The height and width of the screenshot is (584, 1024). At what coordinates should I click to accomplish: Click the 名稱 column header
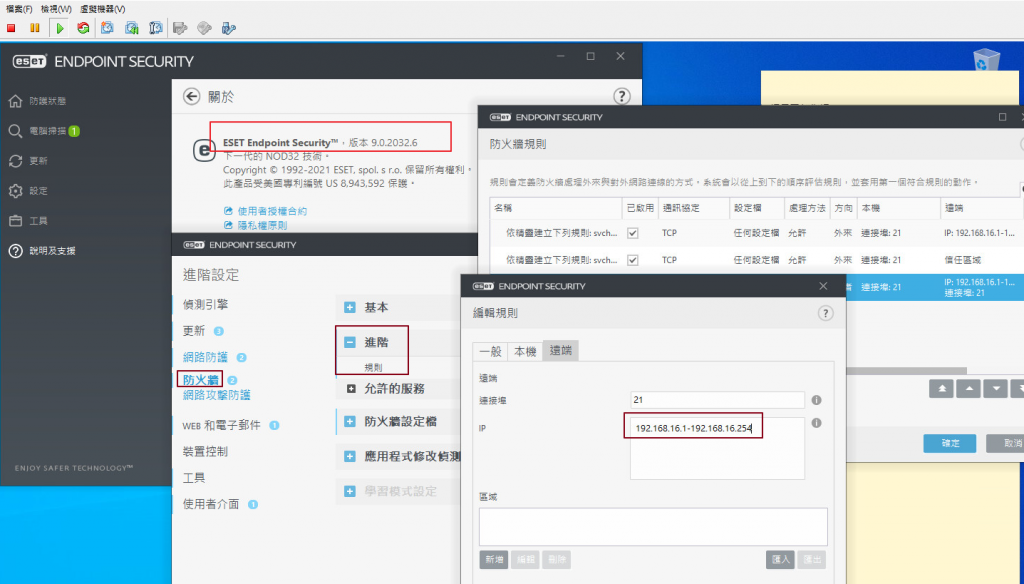[x=556, y=208]
